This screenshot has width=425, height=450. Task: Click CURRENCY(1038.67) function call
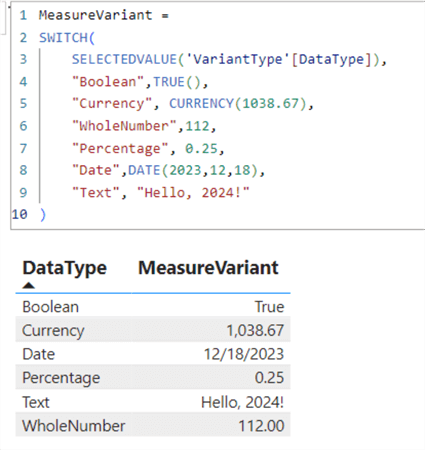click(238, 103)
